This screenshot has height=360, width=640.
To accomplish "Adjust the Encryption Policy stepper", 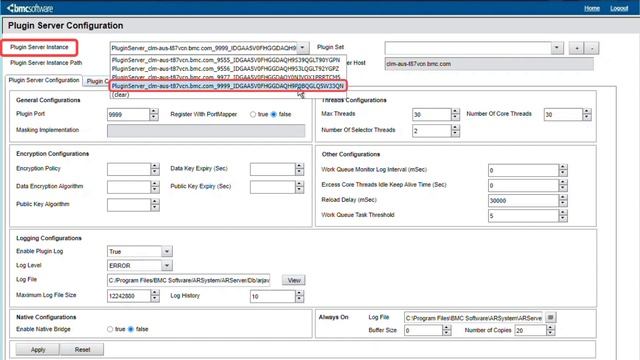I will tap(155, 169).
